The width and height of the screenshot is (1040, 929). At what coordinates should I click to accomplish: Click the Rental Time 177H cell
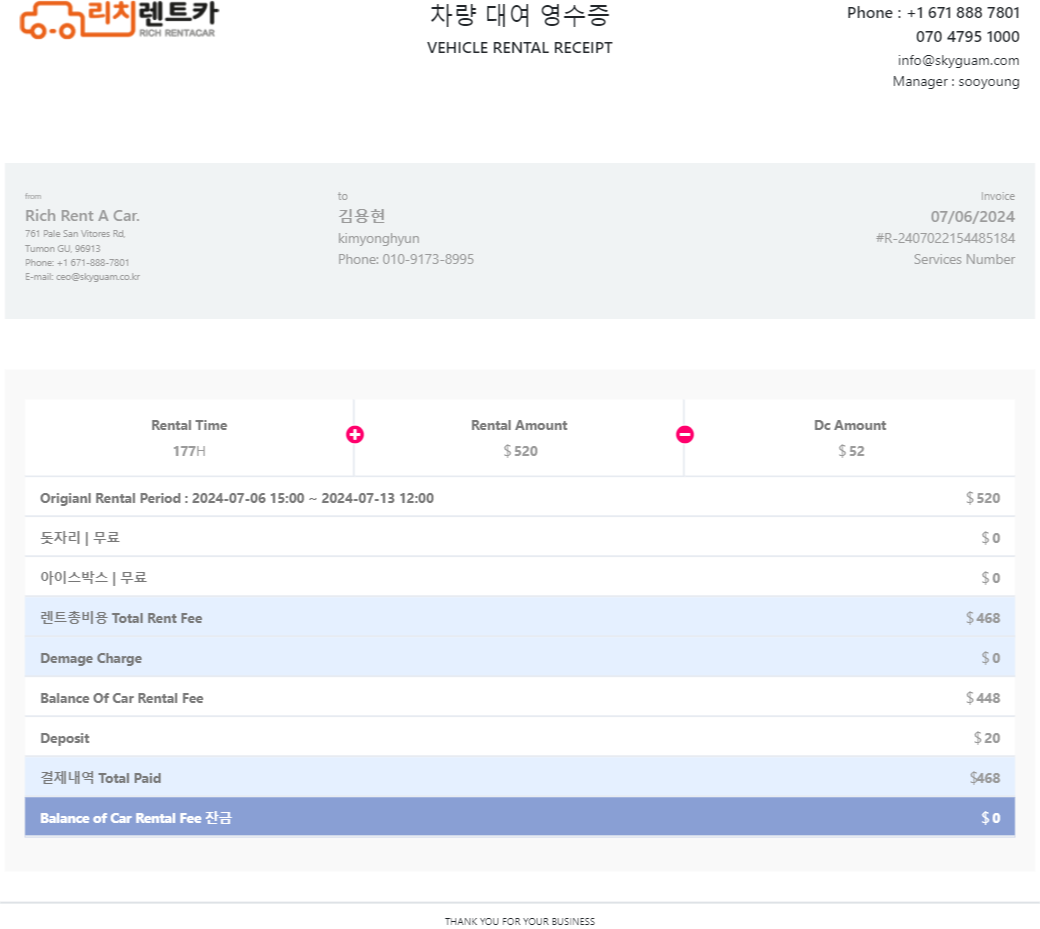(x=189, y=438)
